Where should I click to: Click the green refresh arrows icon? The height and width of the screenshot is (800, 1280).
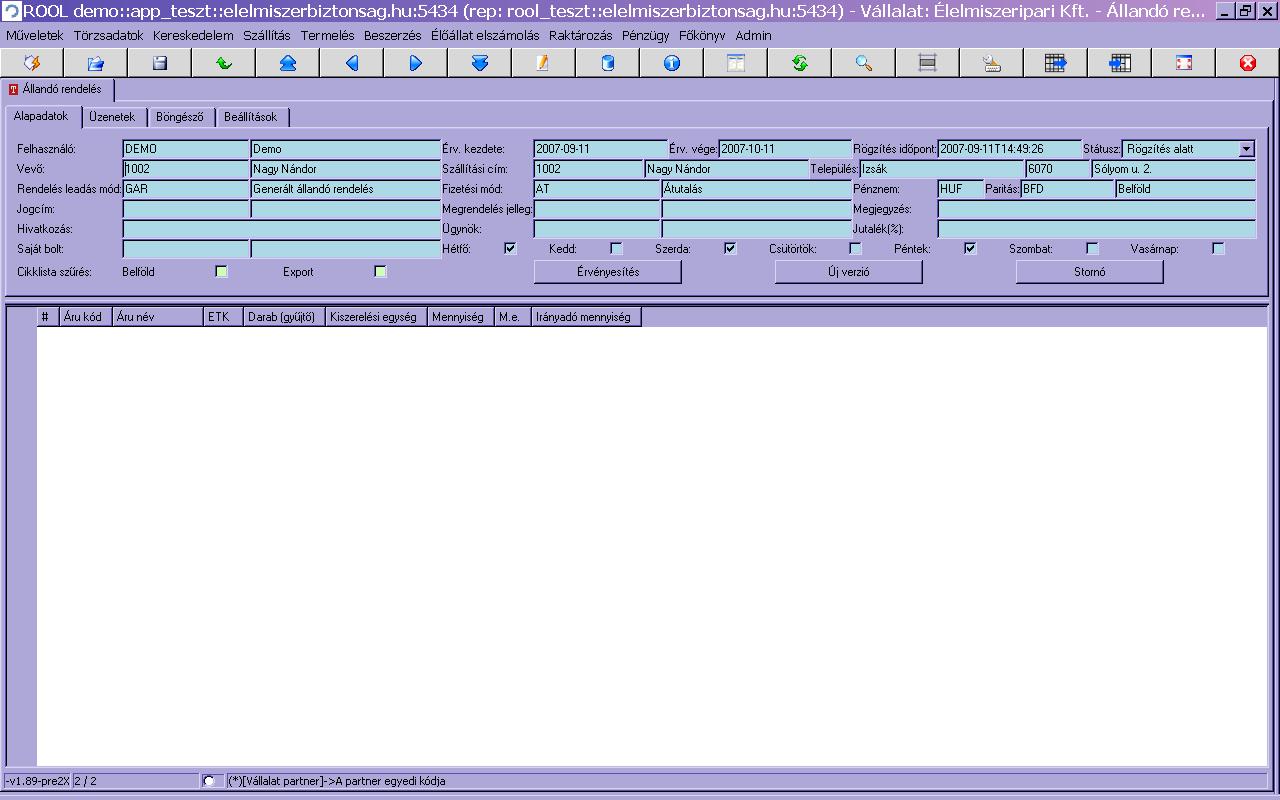(x=800, y=63)
